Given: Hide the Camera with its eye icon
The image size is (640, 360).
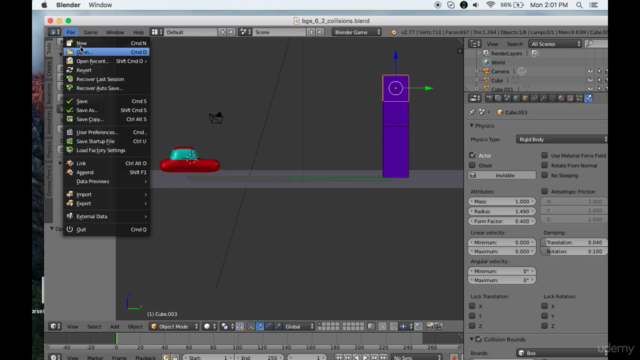Looking at the screenshot, I should point(590,71).
